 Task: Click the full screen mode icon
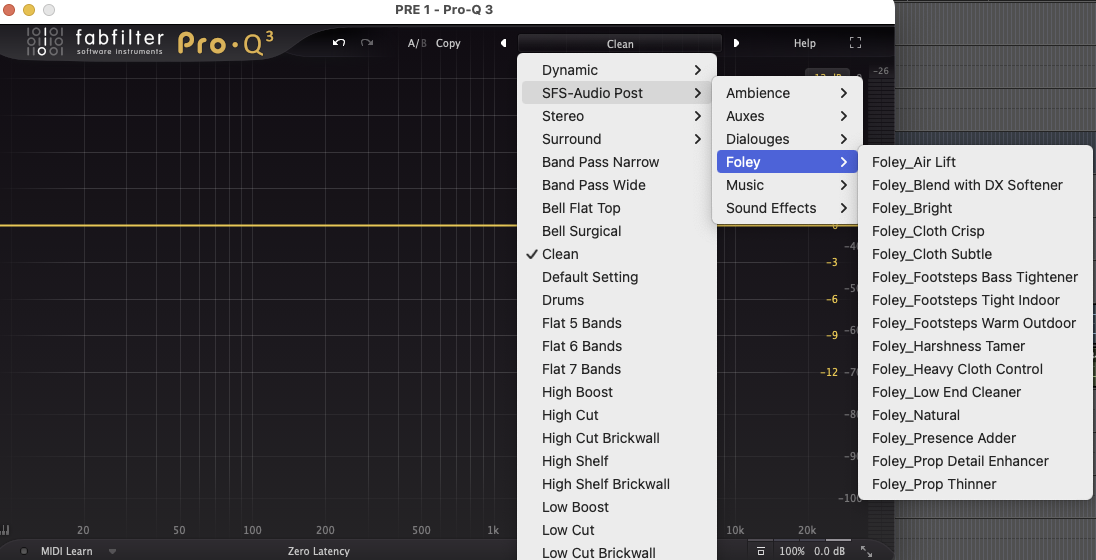(855, 43)
